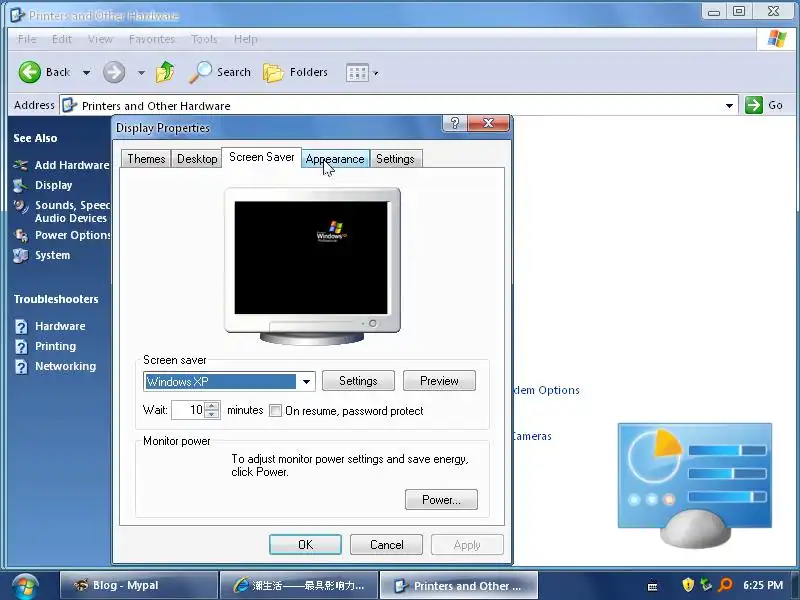Click the Printers and Other taskbar button
Screen dimensions: 800x600
click(x=459, y=586)
